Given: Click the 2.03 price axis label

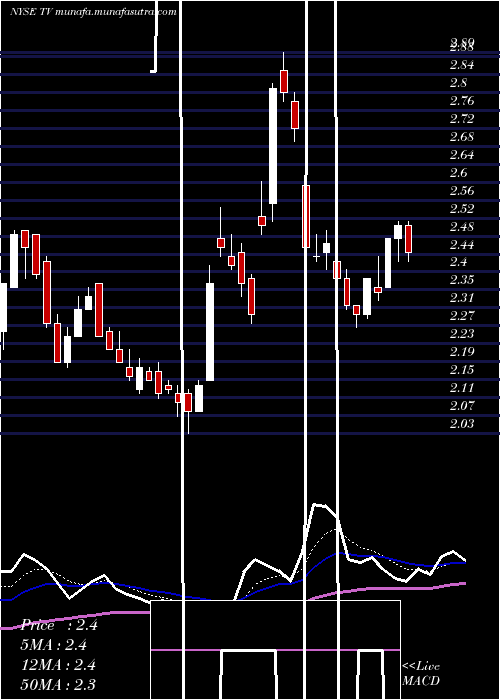Looking at the screenshot, I should coord(462,423).
